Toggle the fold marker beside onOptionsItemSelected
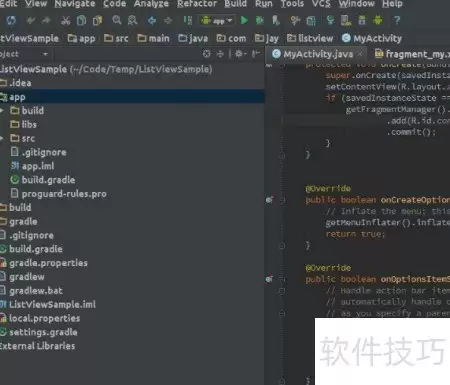 282,279
